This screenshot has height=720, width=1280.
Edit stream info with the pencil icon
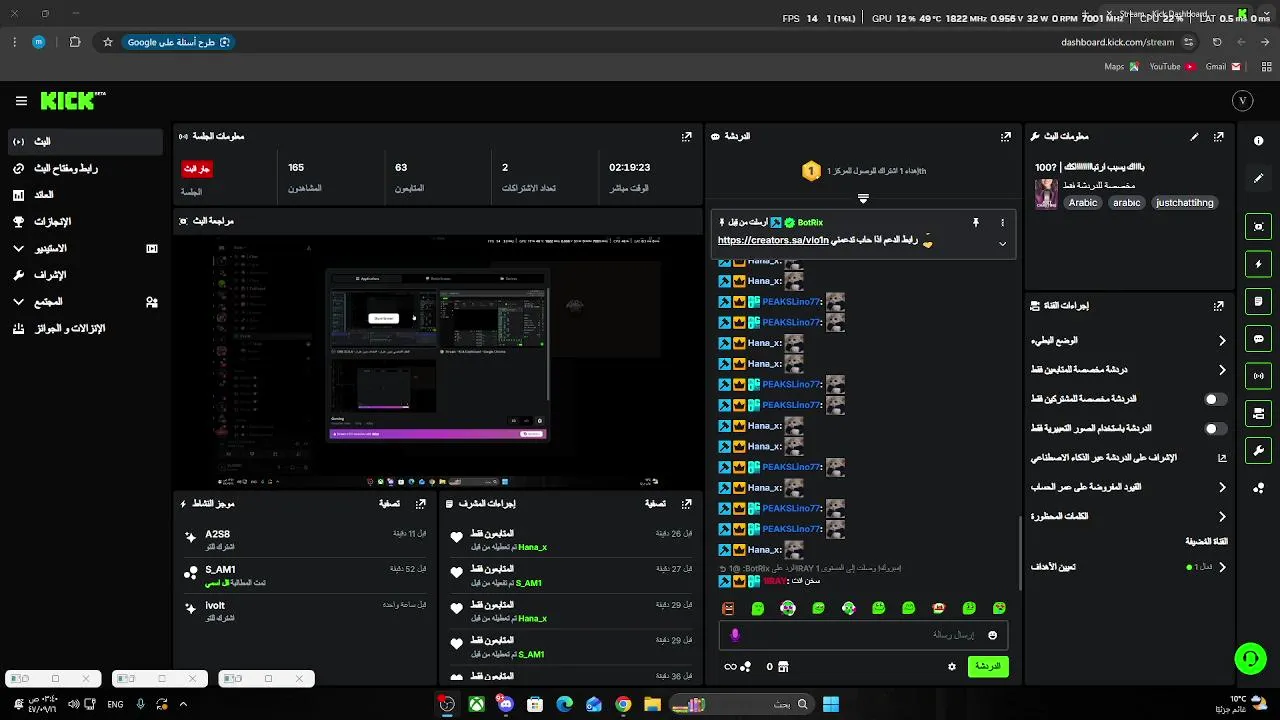point(1194,137)
